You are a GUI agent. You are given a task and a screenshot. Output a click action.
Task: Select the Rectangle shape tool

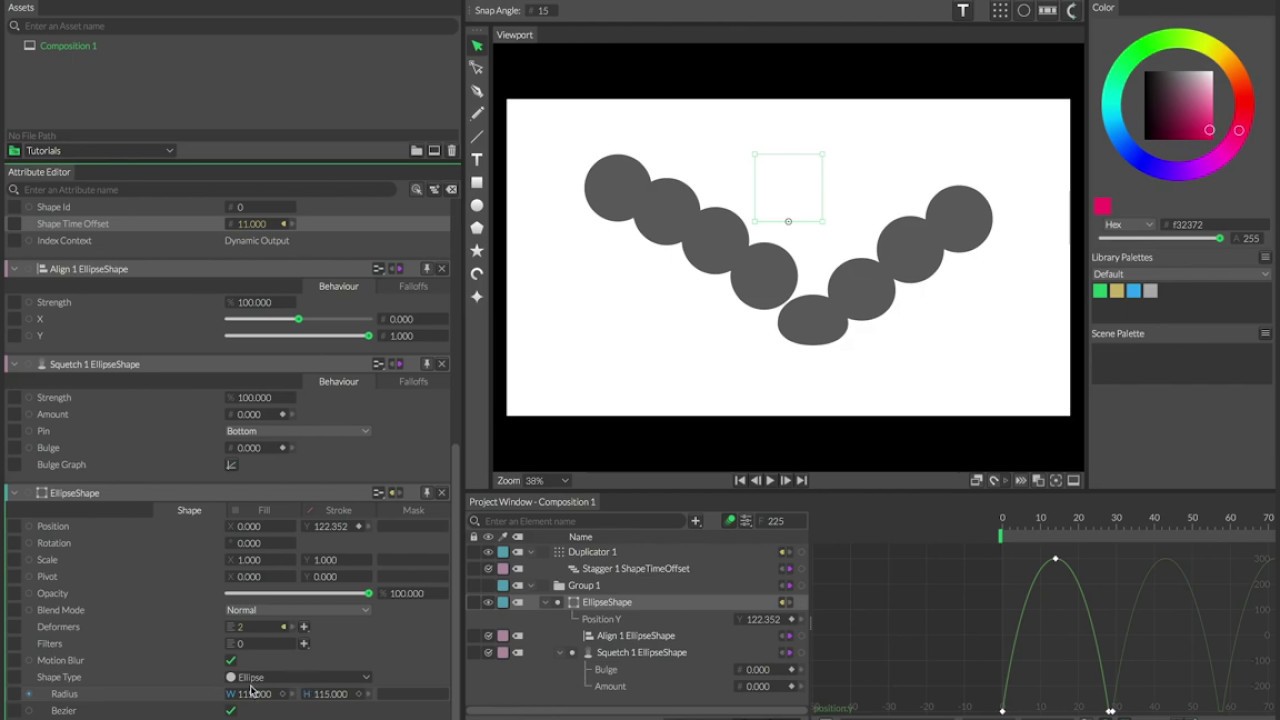tap(477, 182)
